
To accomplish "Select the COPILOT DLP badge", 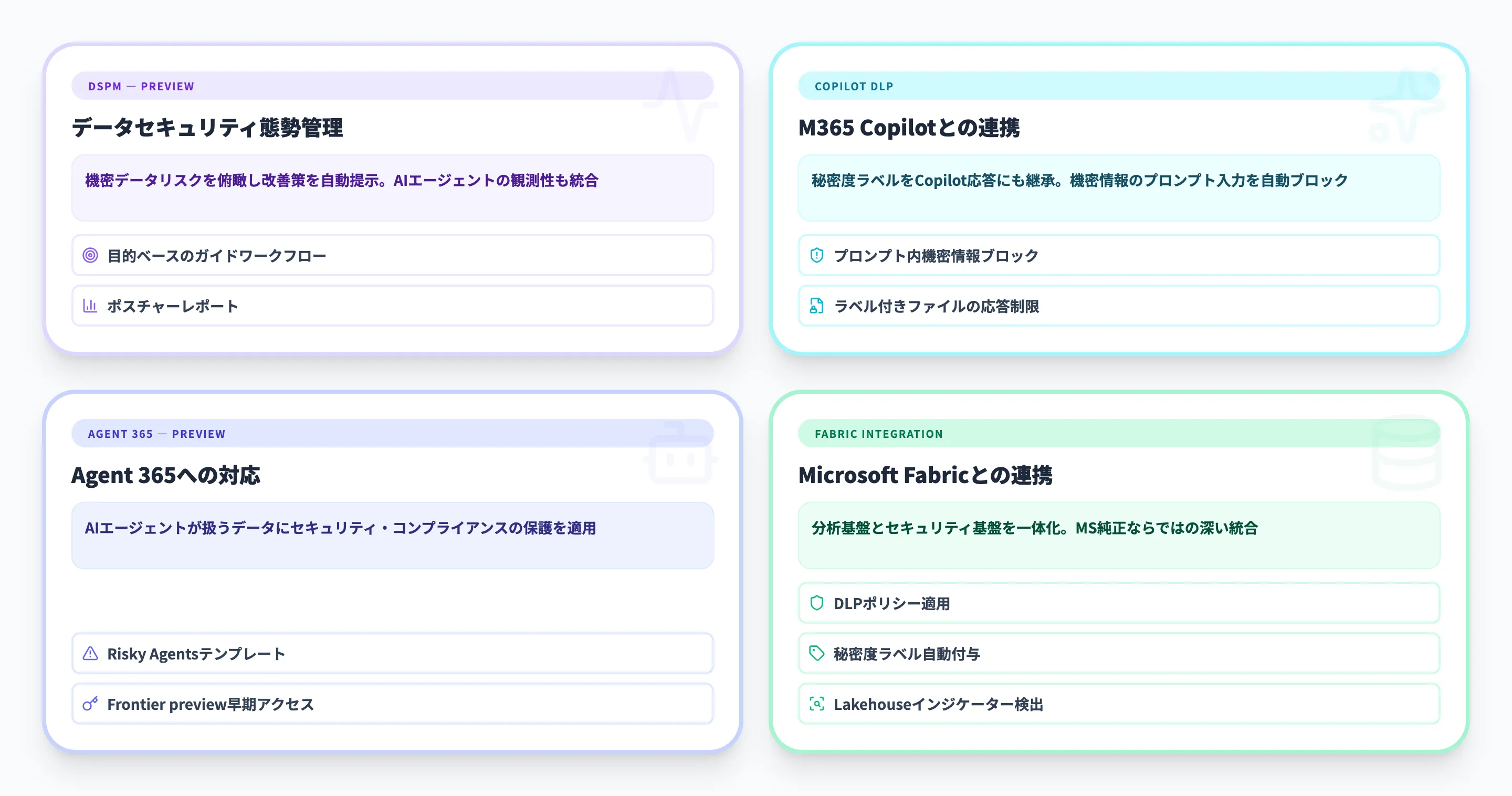I will click(854, 86).
